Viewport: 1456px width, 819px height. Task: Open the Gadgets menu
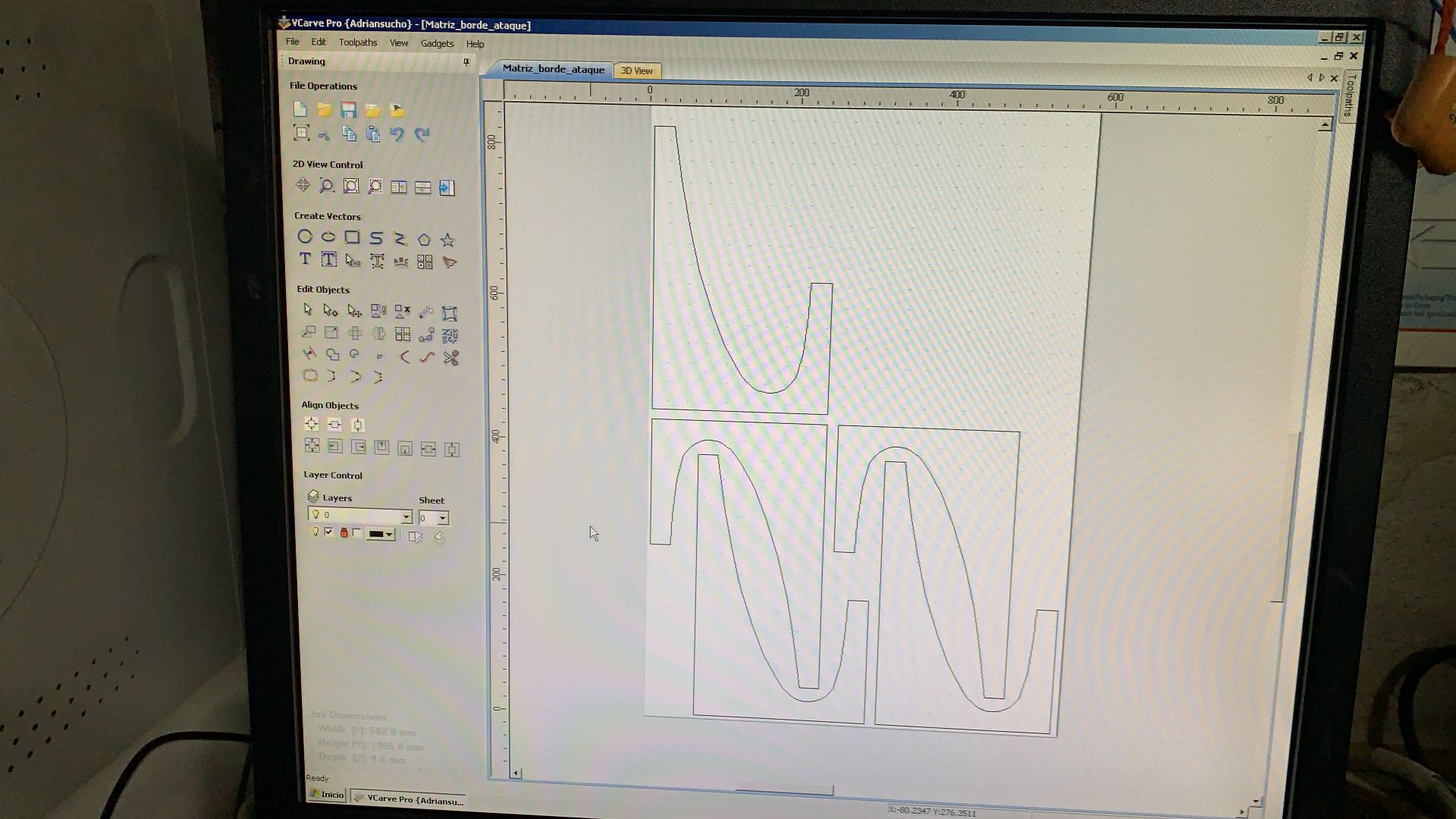point(437,43)
